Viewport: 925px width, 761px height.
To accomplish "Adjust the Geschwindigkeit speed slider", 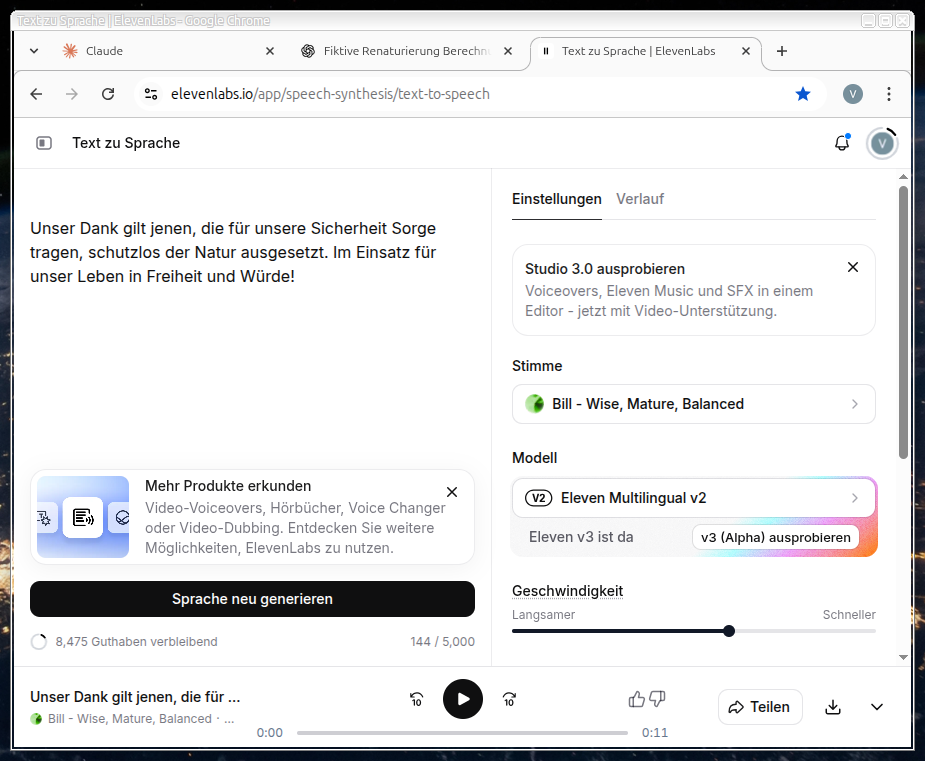I will pyautogui.click(x=729, y=631).
